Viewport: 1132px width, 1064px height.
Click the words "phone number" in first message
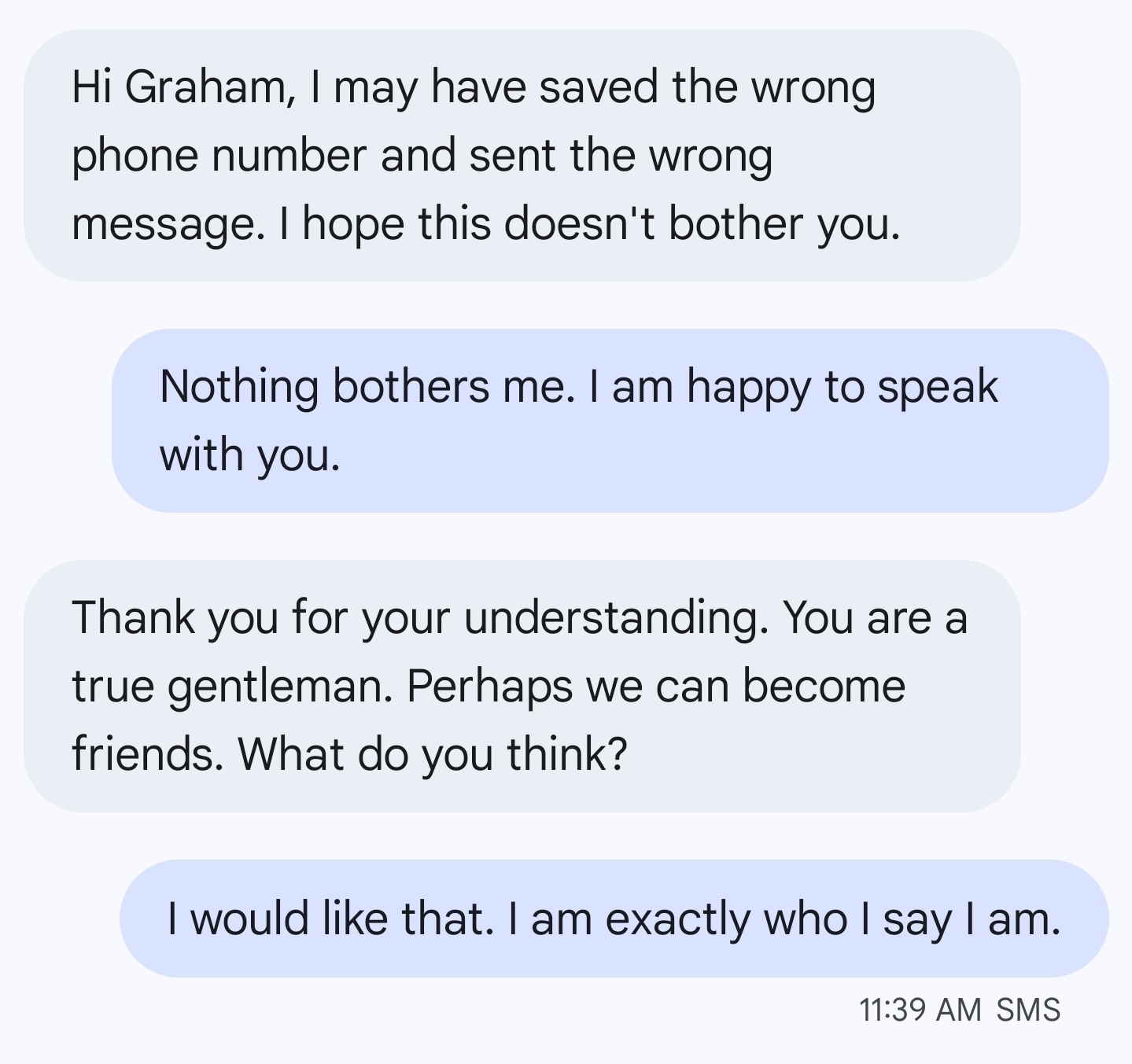[219, 155]
